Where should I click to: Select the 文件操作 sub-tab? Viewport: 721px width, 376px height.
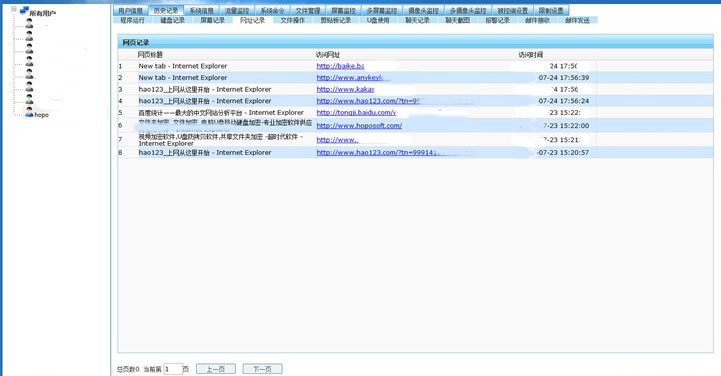point(292,20)
